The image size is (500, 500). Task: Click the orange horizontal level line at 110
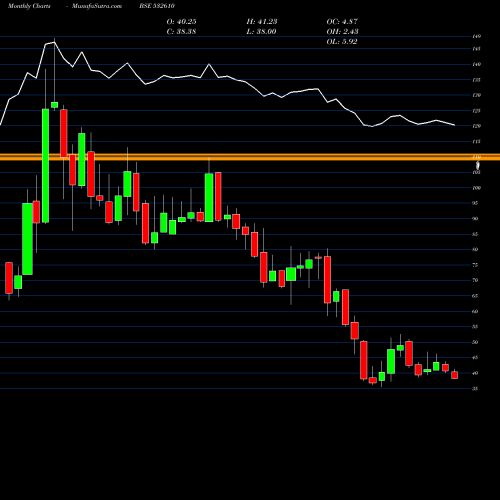[x=250, y=157]
